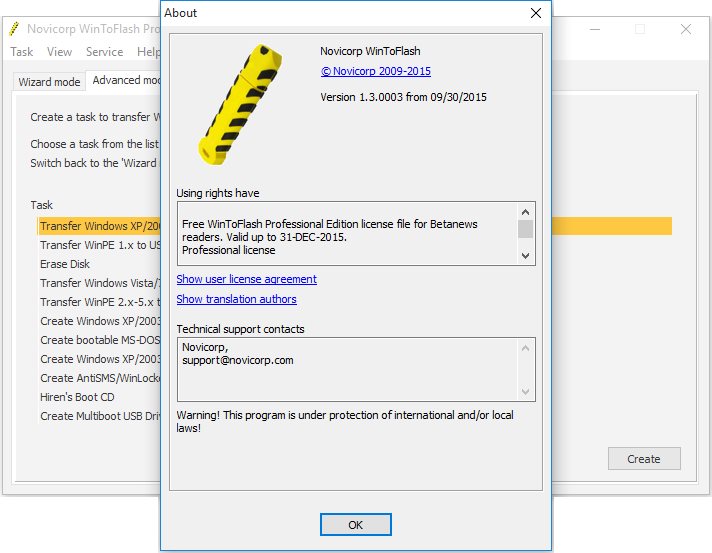712x553 pixels.
Task: Switch to the Wizard mode tab
Action: pyautogui.click(x=49, y=82)
